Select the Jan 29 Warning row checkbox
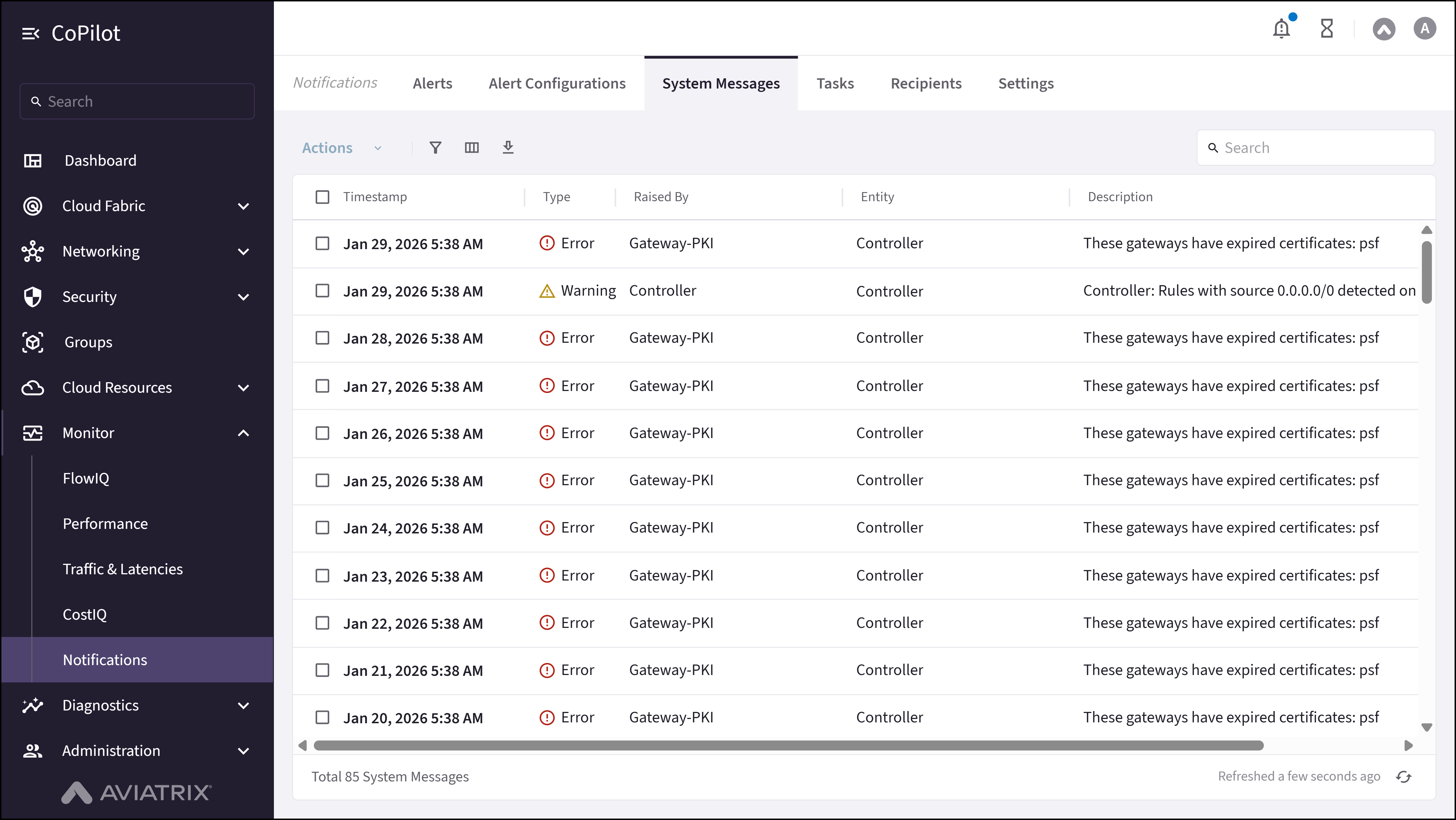Viewport: 1456px width, 820px height. [x=323, y=291]
